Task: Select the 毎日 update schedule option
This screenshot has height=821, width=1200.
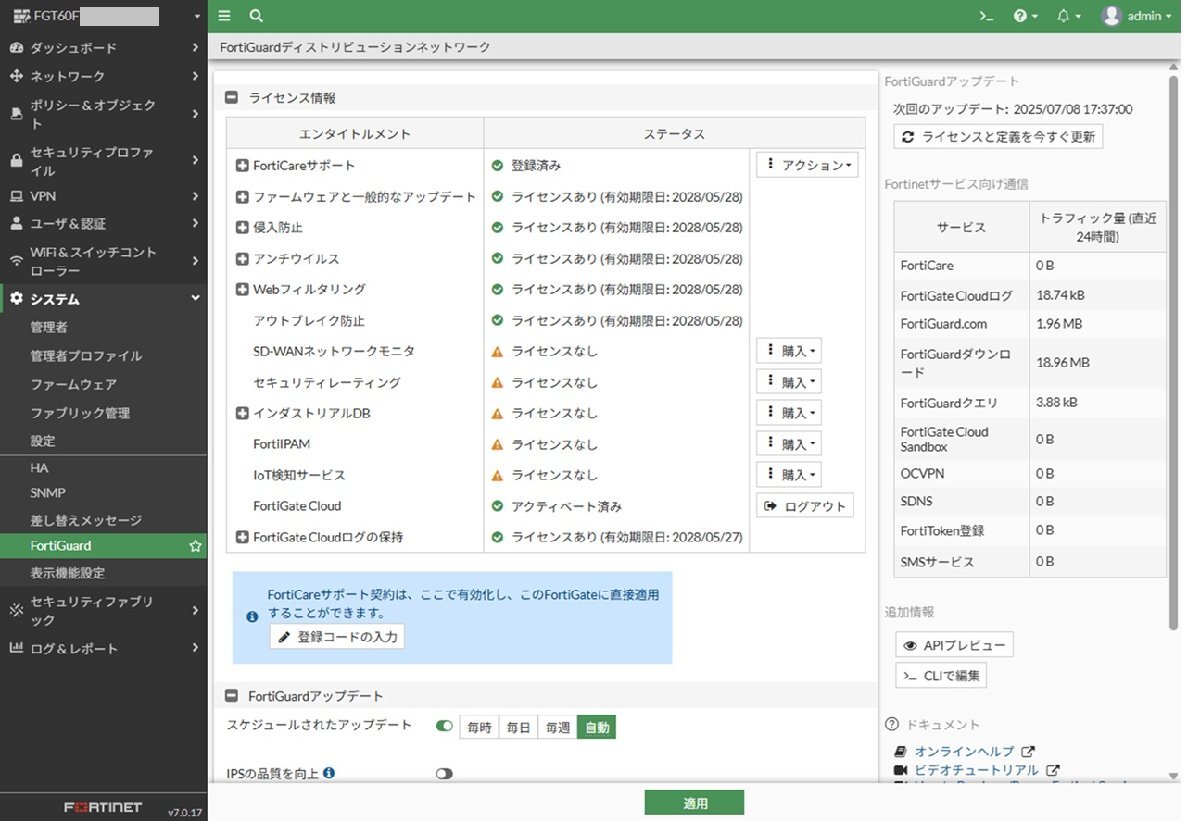Action: click(518, 728)
